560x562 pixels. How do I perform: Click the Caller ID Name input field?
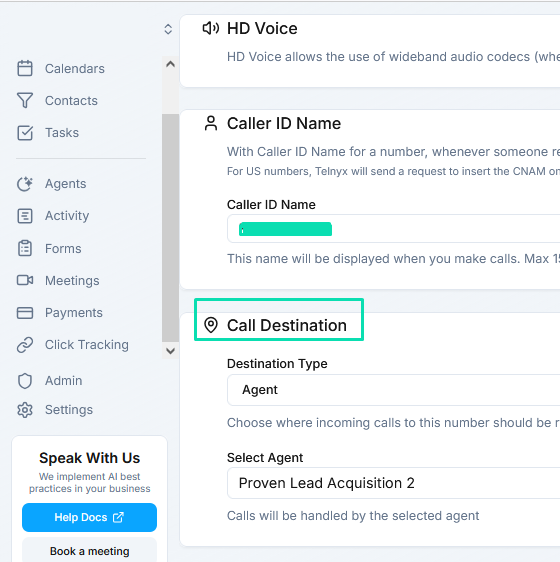(393, 229)
